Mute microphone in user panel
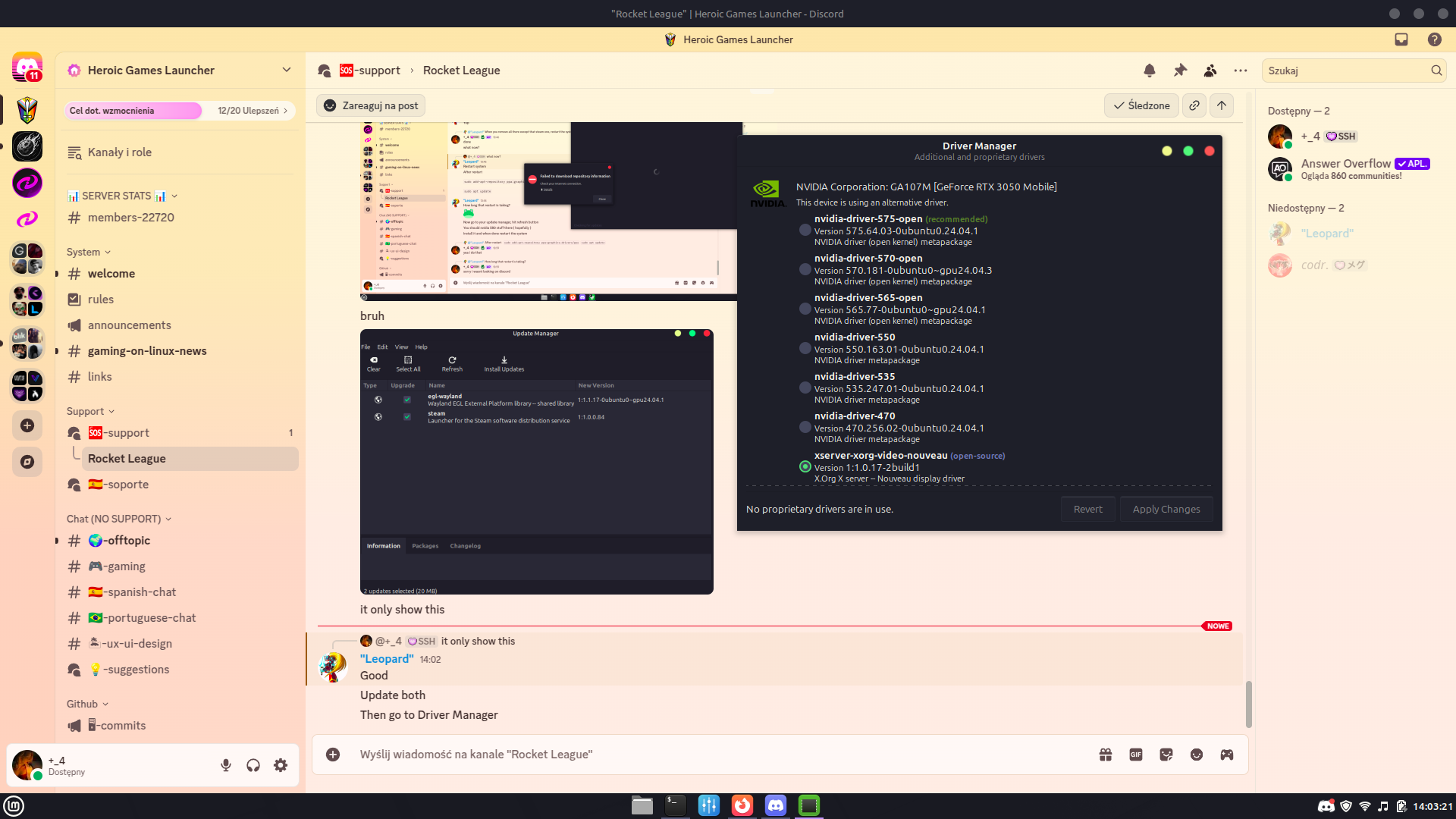Image resolution: width=1456 pixels, height=819 pixels. pos(226,765)
